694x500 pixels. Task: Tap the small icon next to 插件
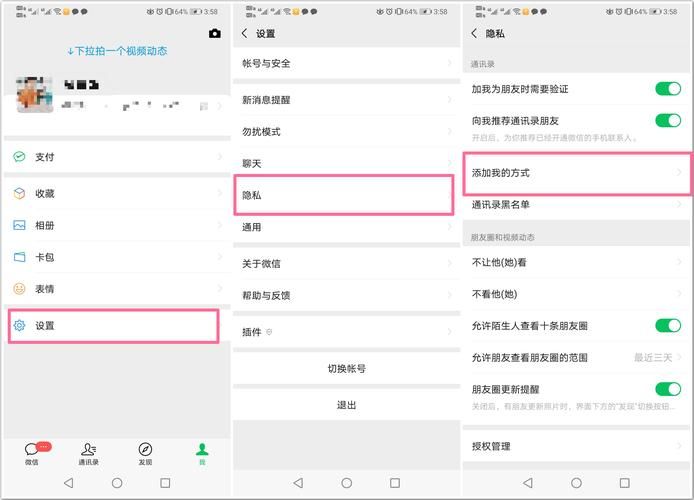269,331
